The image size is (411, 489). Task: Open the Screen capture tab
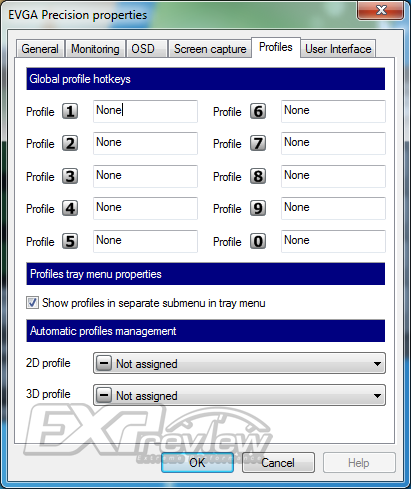(210, 49)
